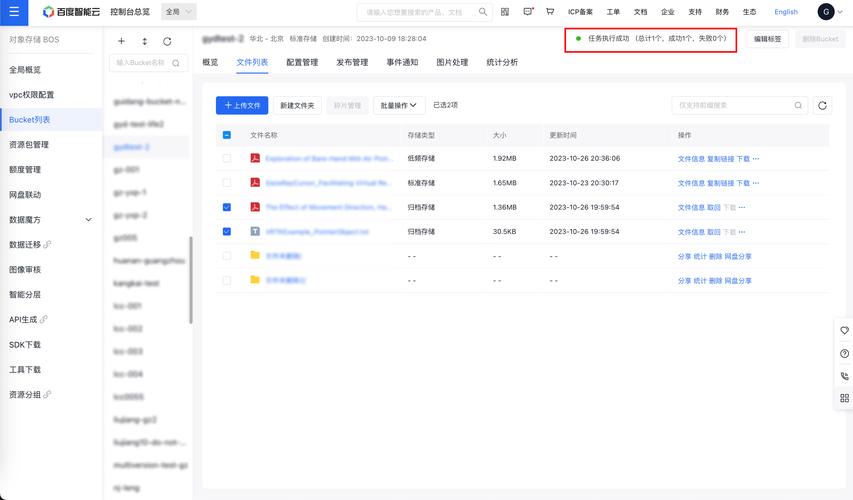Switch to the 配置管理 tab
The height and width of the screenshot is (500, 853).
pos(302,63)
